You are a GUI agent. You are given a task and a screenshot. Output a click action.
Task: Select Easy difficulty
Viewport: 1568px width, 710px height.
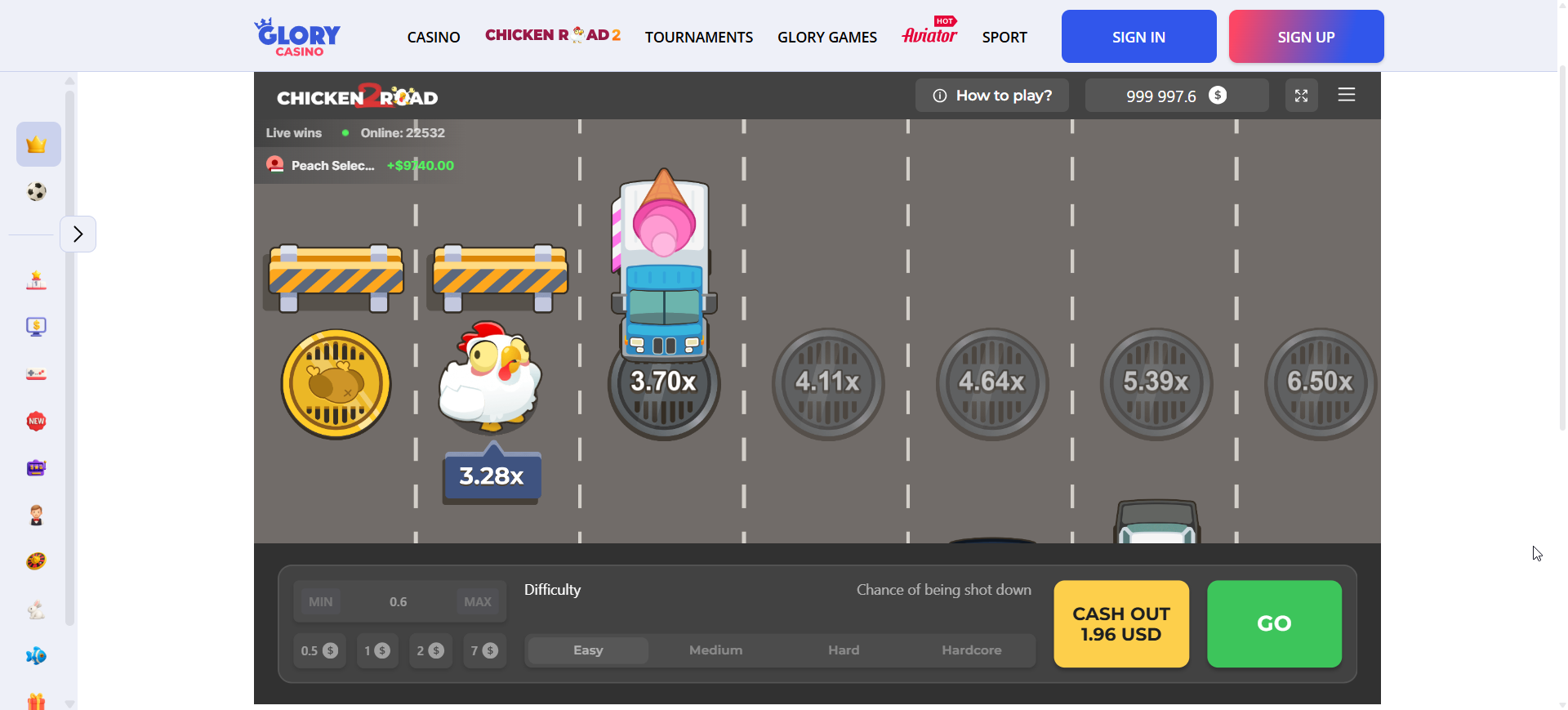pos(588,650)
